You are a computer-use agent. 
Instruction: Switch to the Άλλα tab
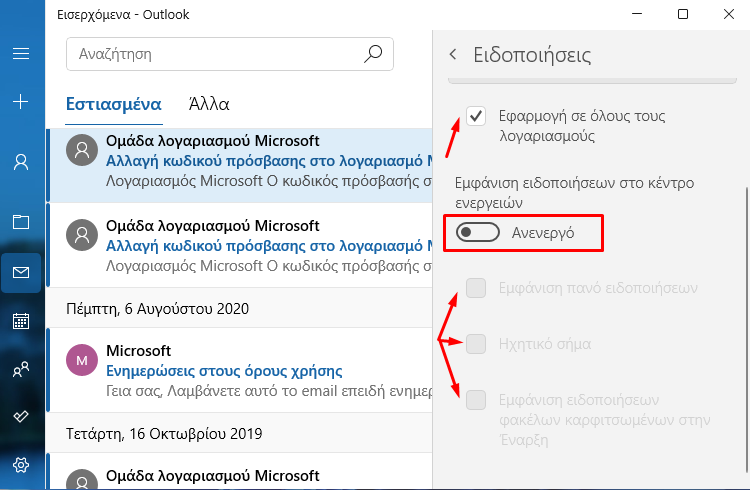point(209,104)
